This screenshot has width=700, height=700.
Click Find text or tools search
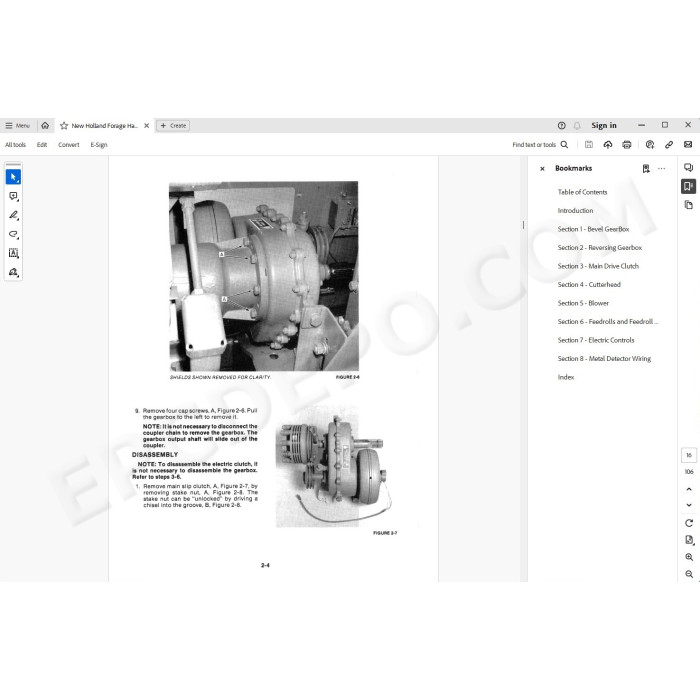[540, 145]
